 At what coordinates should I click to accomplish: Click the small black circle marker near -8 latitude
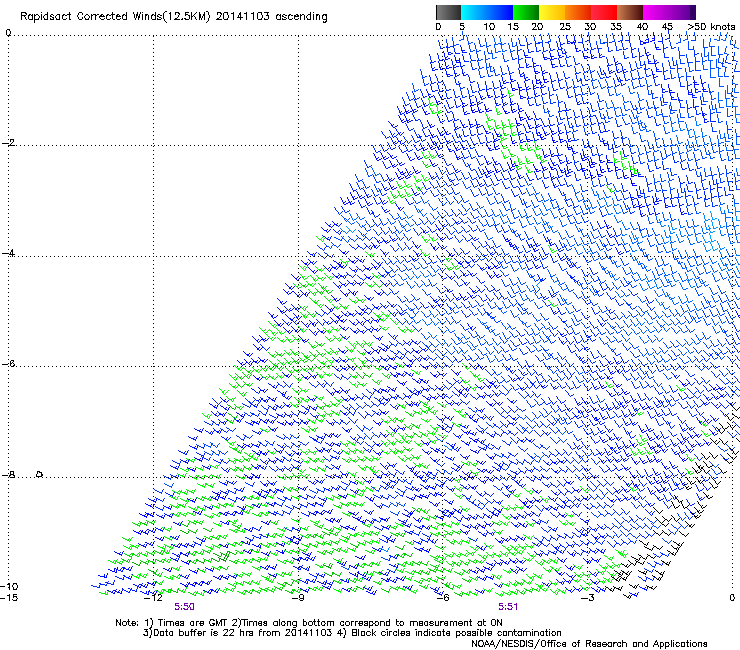[40, 474]
